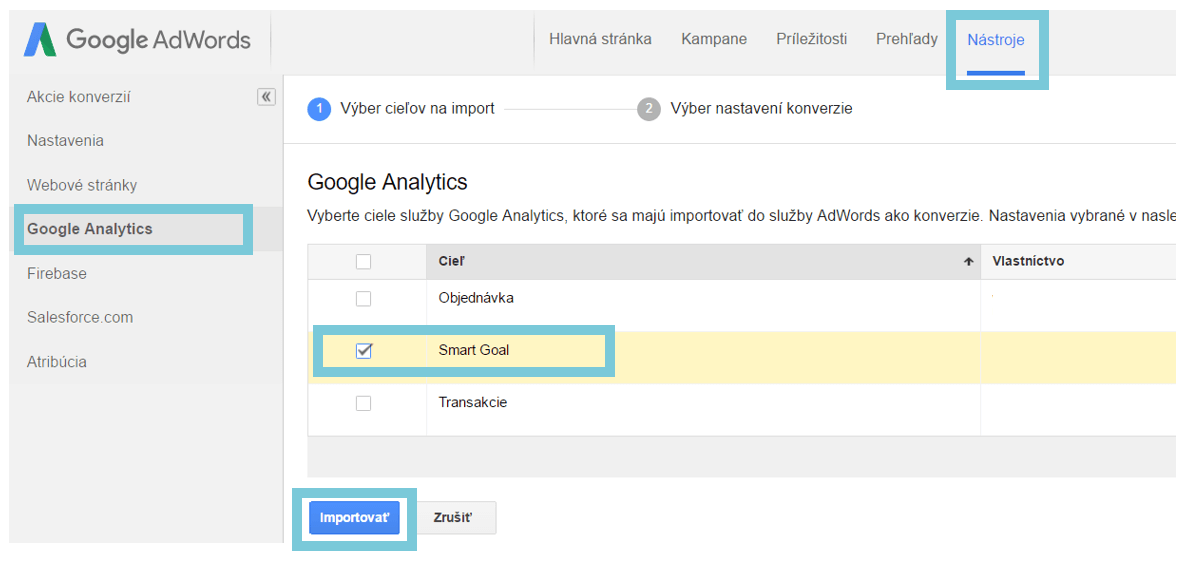Switch to the Kampane tab
Viewport: 1194px width, 561px height.
click(714, 39)
